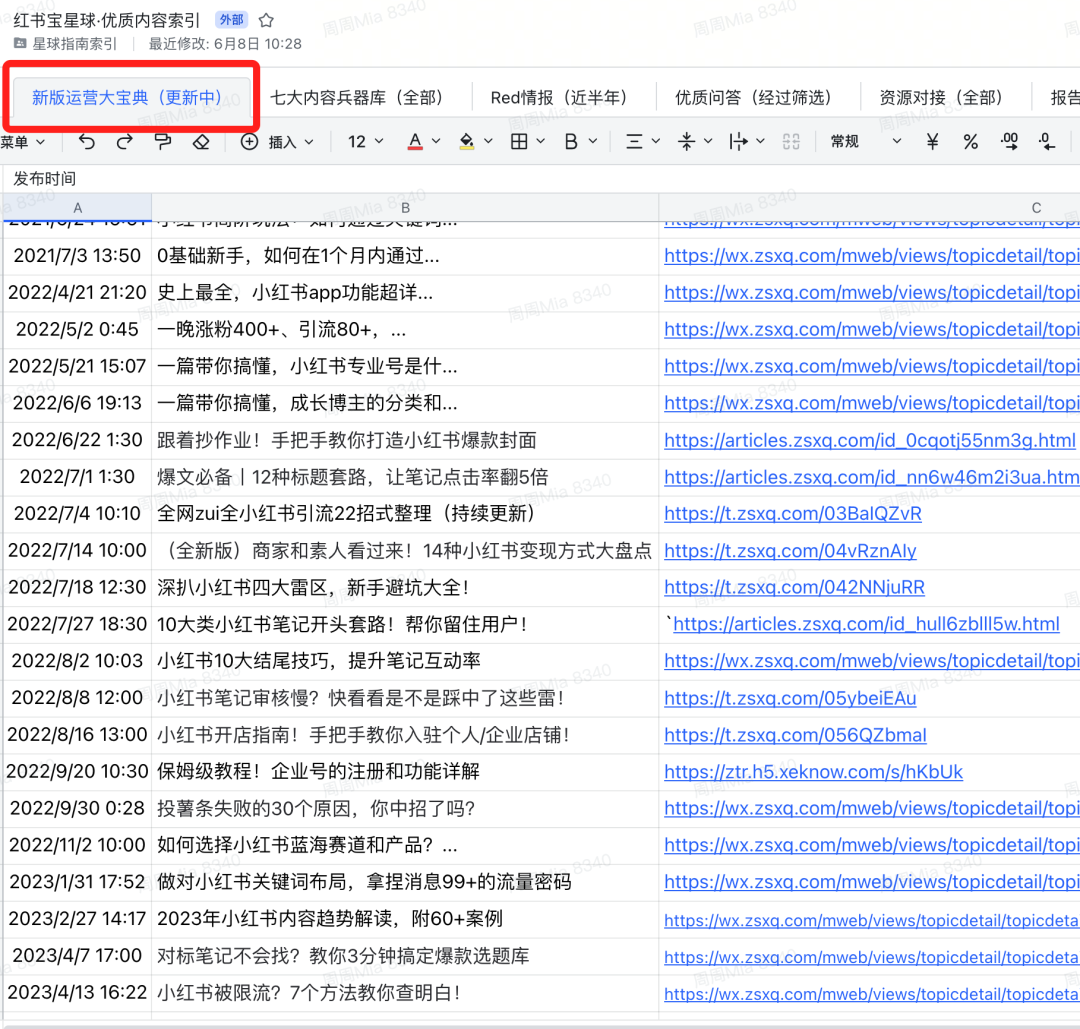The image size is (1080, 1029).
Task: Click the merge cells icon
Action: click(x=791, y=142)
